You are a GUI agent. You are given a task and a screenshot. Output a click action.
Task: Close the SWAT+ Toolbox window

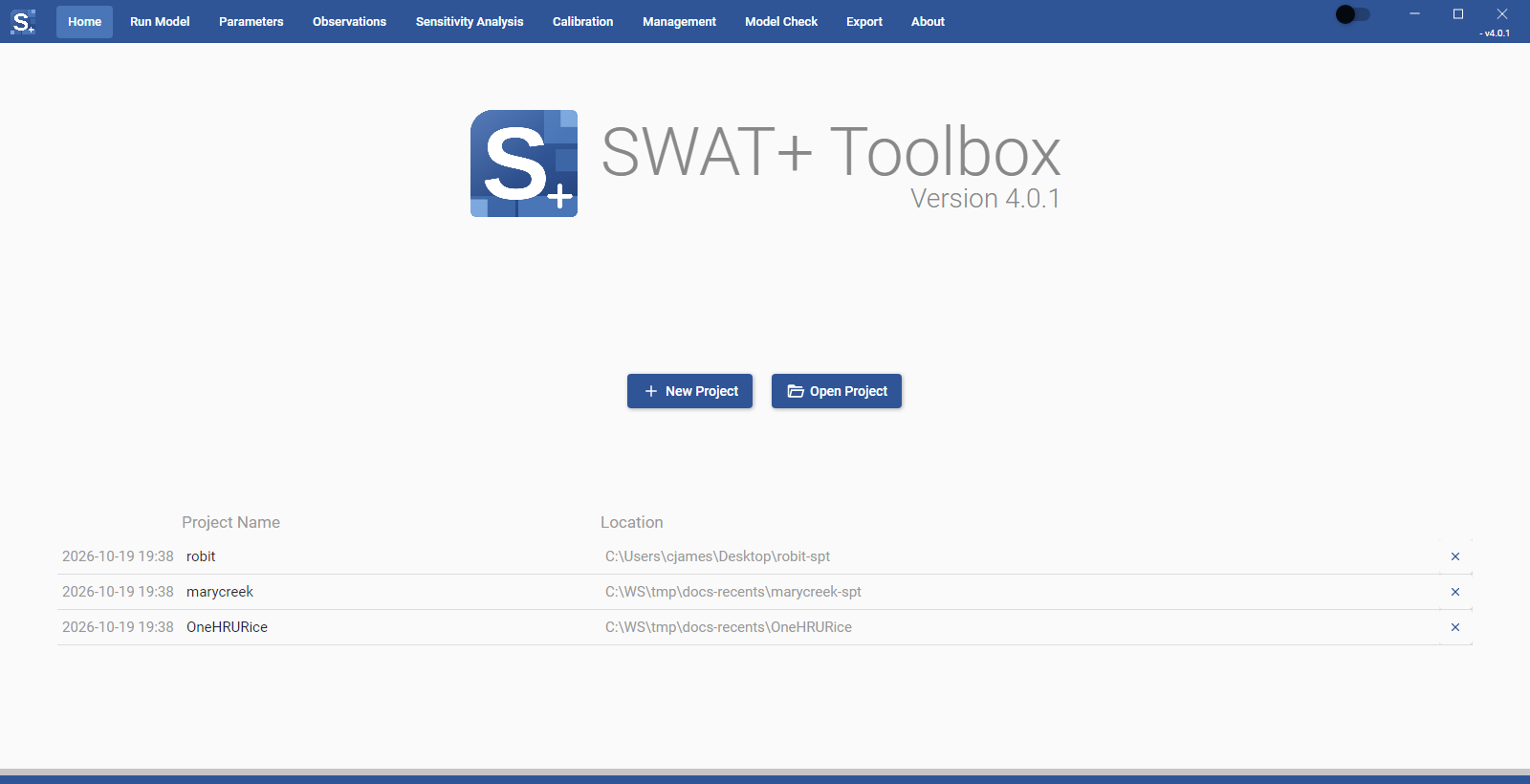1502,14
